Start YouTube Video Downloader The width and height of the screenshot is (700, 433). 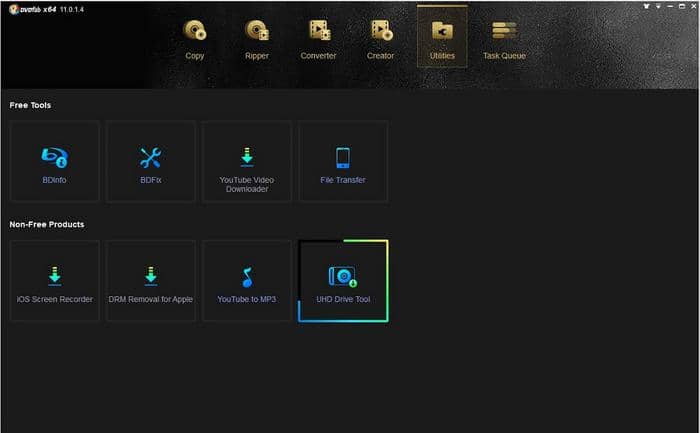(247, 161)
